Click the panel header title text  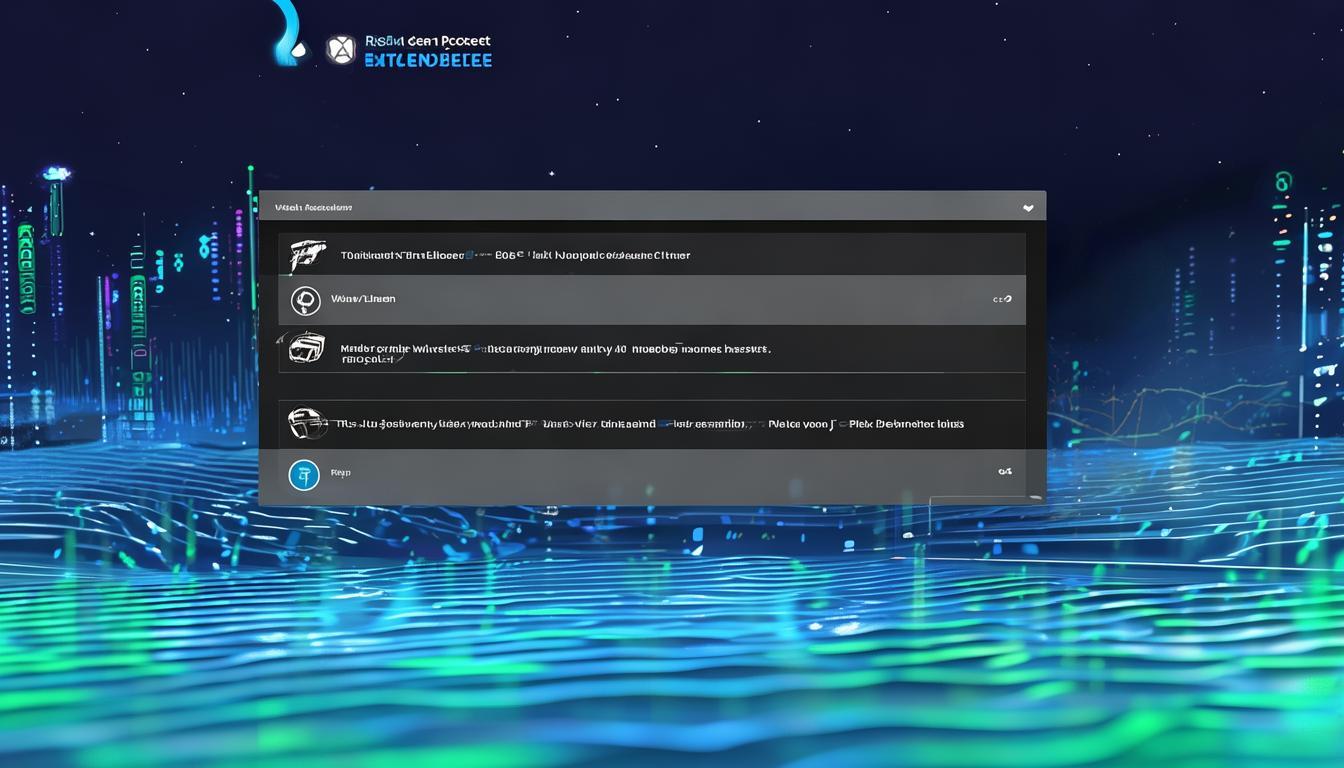click(313, 208)
